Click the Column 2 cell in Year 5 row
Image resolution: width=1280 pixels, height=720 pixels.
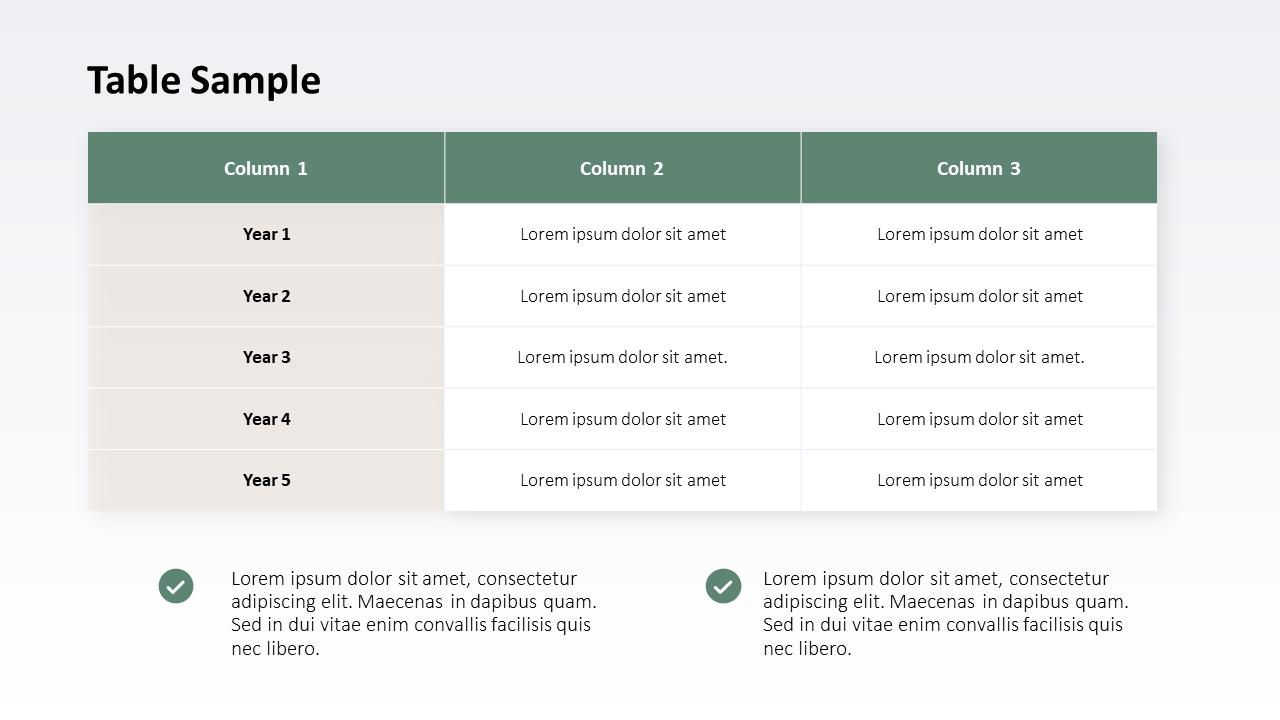point(623,480)
